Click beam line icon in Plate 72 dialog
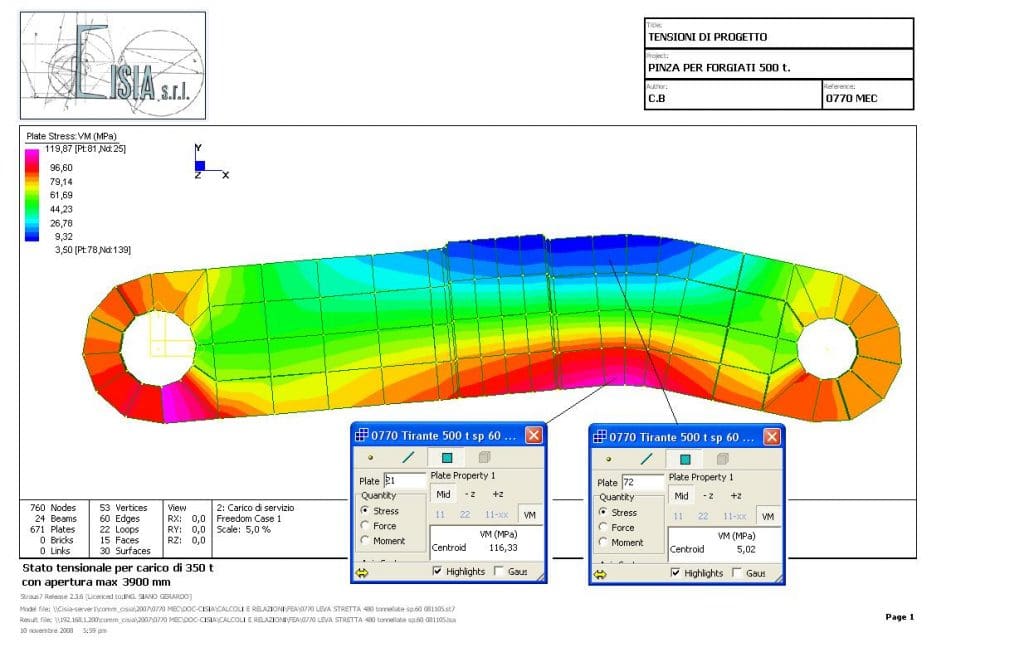 pyautogui.click(x=647, y=458)
